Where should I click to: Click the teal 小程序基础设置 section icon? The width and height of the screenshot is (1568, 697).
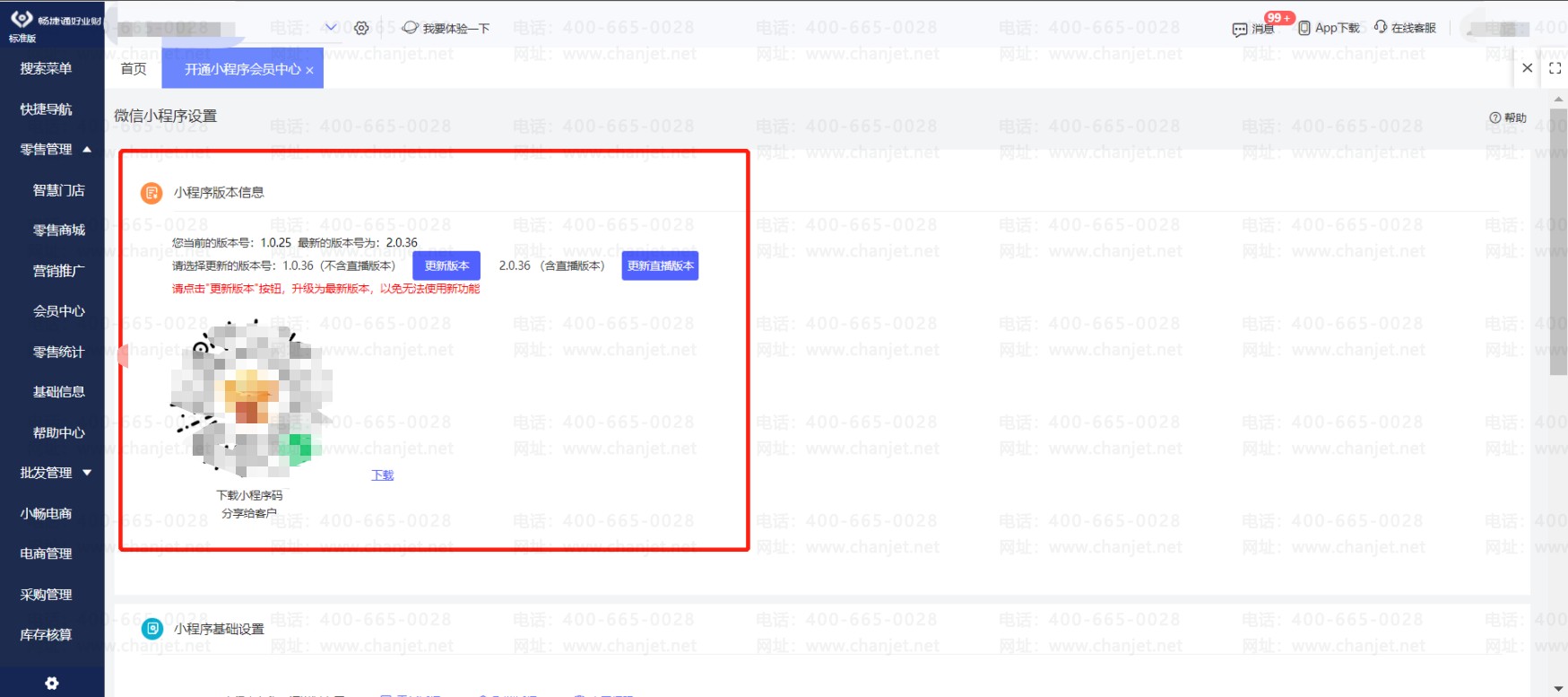(152, 629)
